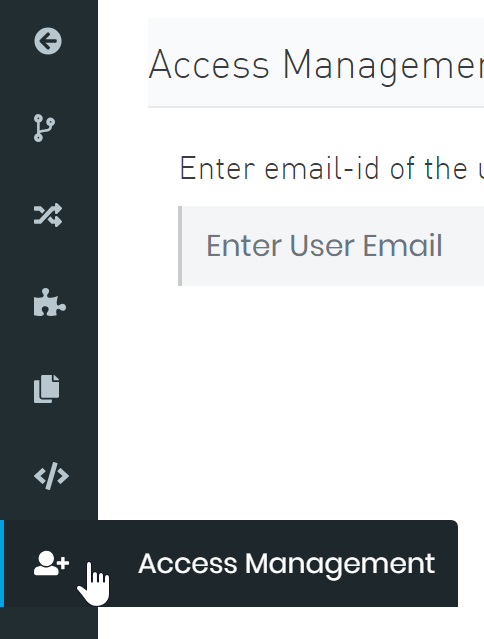The width and height of the screenshot is (484, 639).
Task: Click the Enter User Email placeholder text
Action: point(324,245)
